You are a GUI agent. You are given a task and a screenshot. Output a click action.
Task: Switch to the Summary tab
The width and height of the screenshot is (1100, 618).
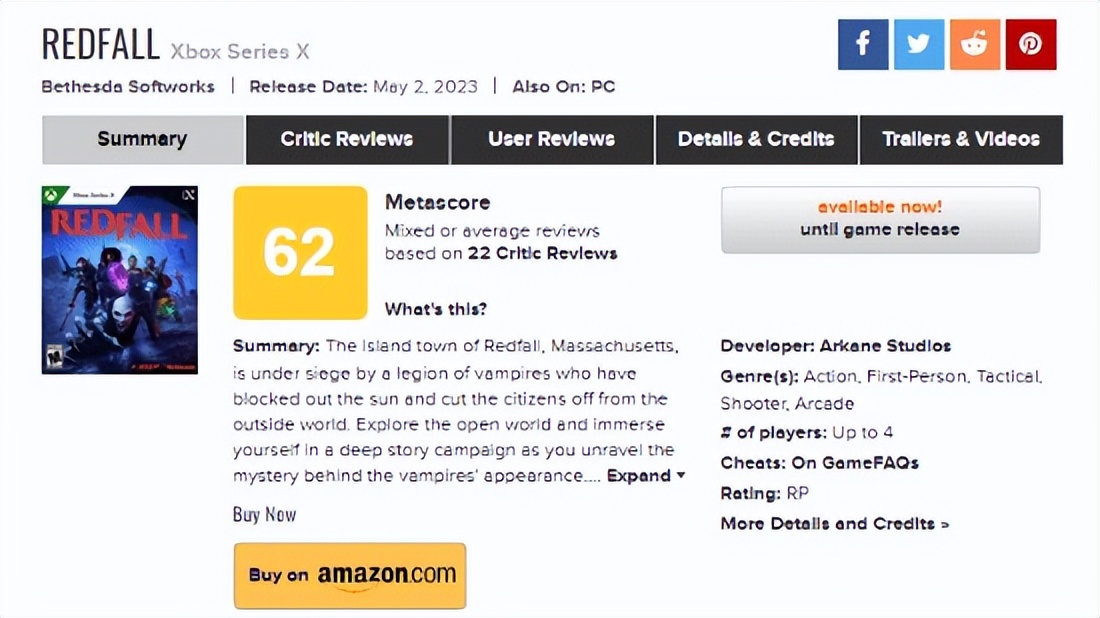(142, 140)
